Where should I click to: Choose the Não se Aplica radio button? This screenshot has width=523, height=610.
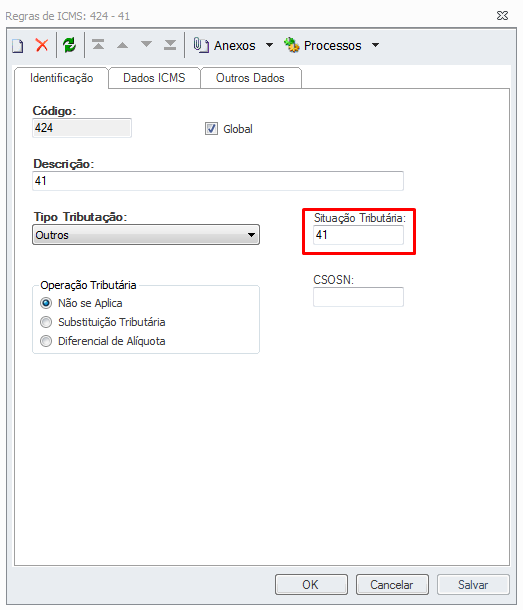[46, 303]
